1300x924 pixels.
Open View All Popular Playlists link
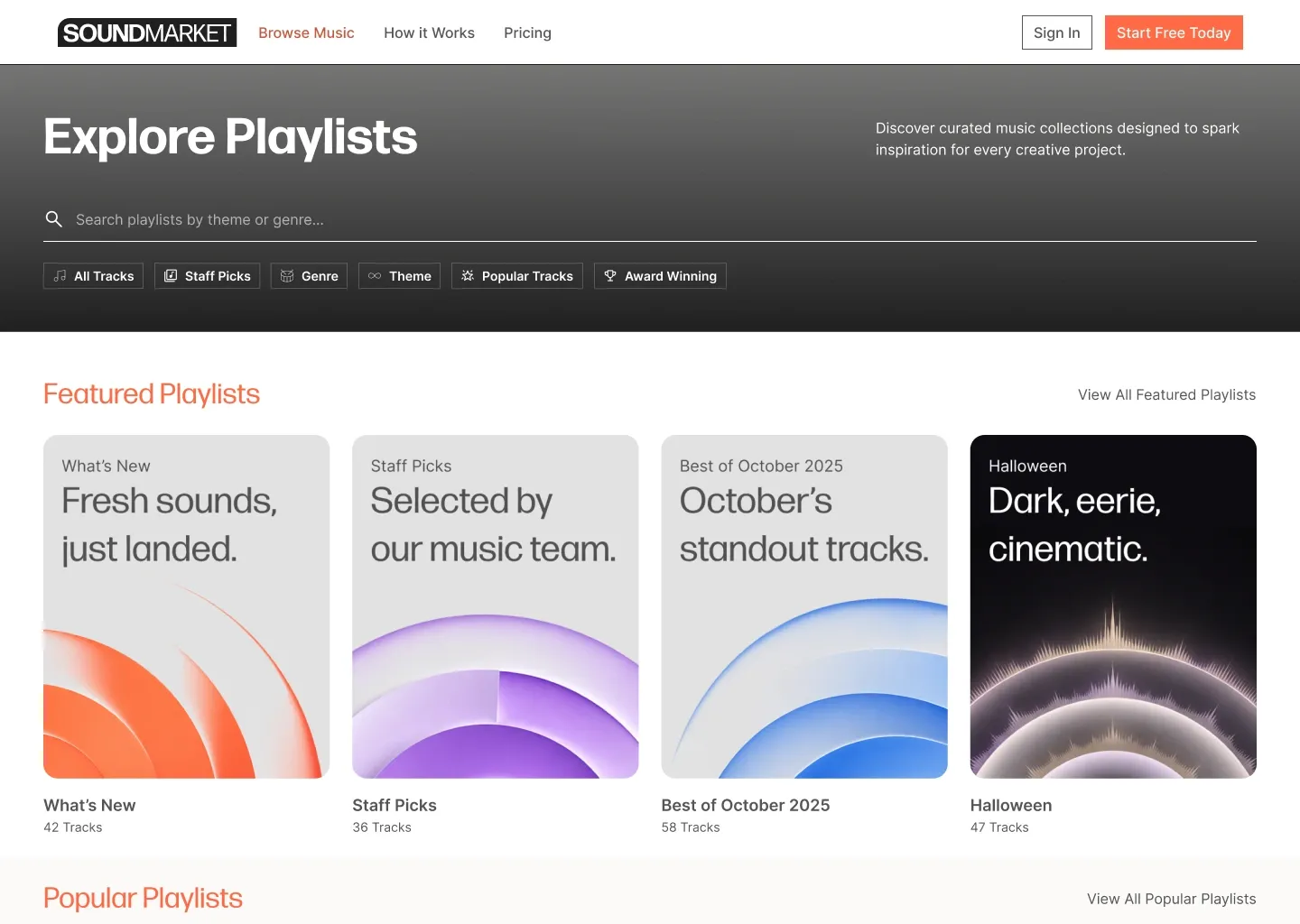click(1171, 899)
